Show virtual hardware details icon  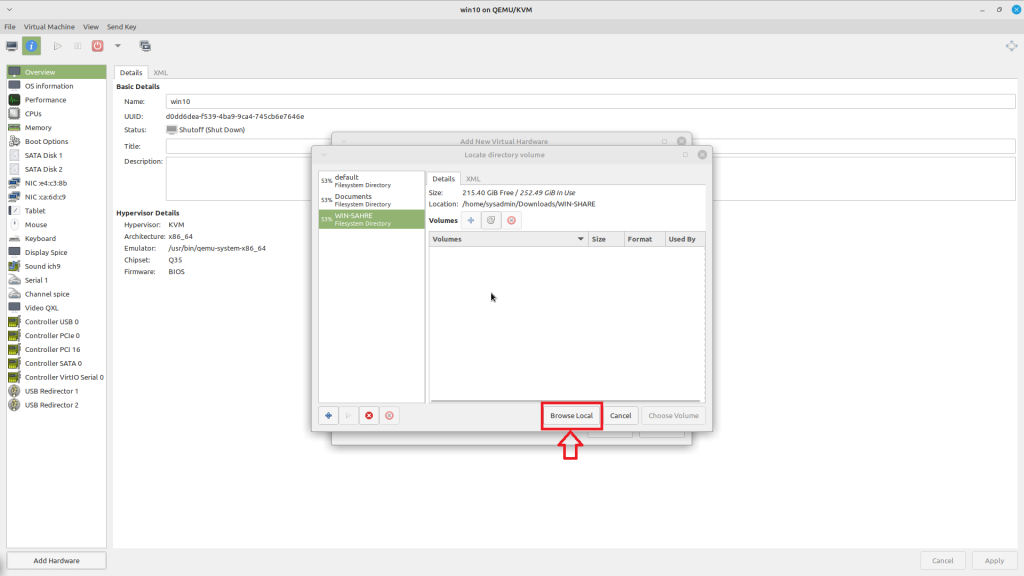[x=31, y=46]
